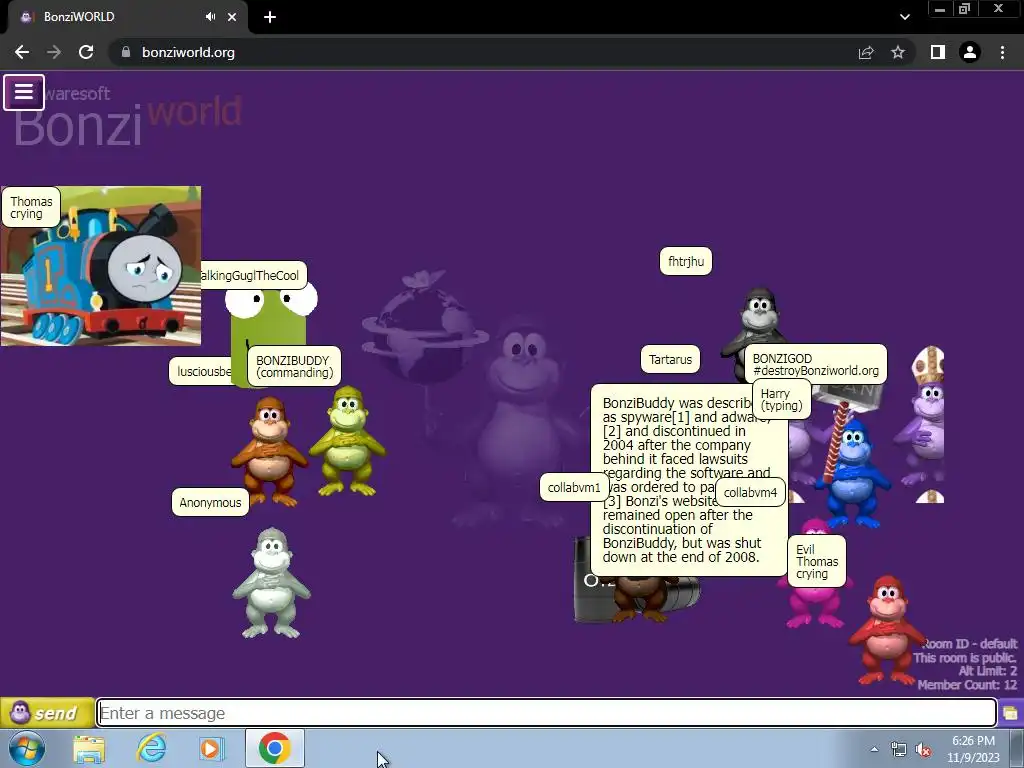Click the 'Thomas crying' name tag
Screen dimensions: 1024x768
point(31,207)
